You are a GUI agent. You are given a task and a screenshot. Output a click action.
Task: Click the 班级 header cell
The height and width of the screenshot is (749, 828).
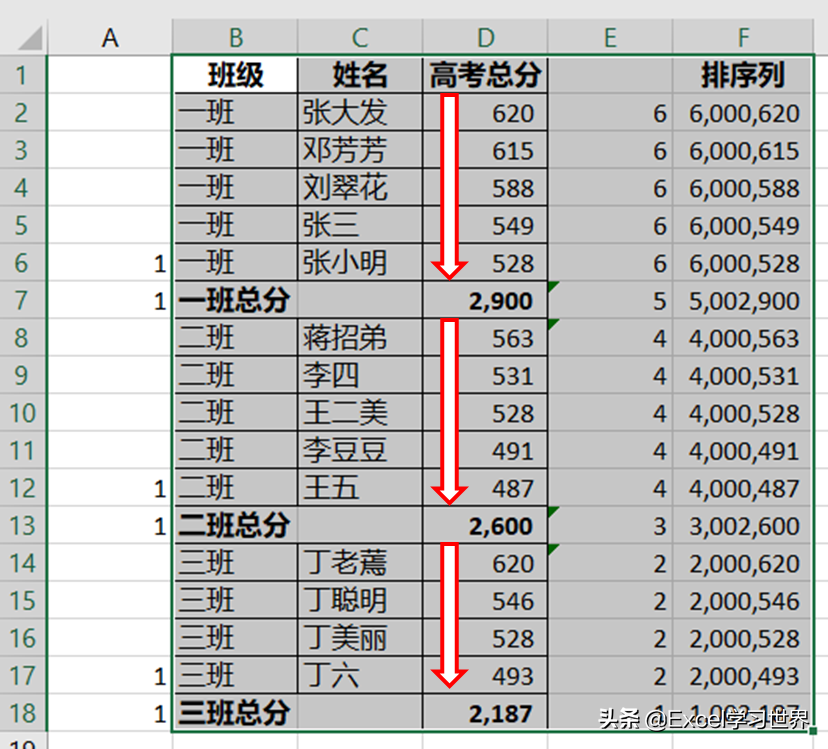coord(235,75)
